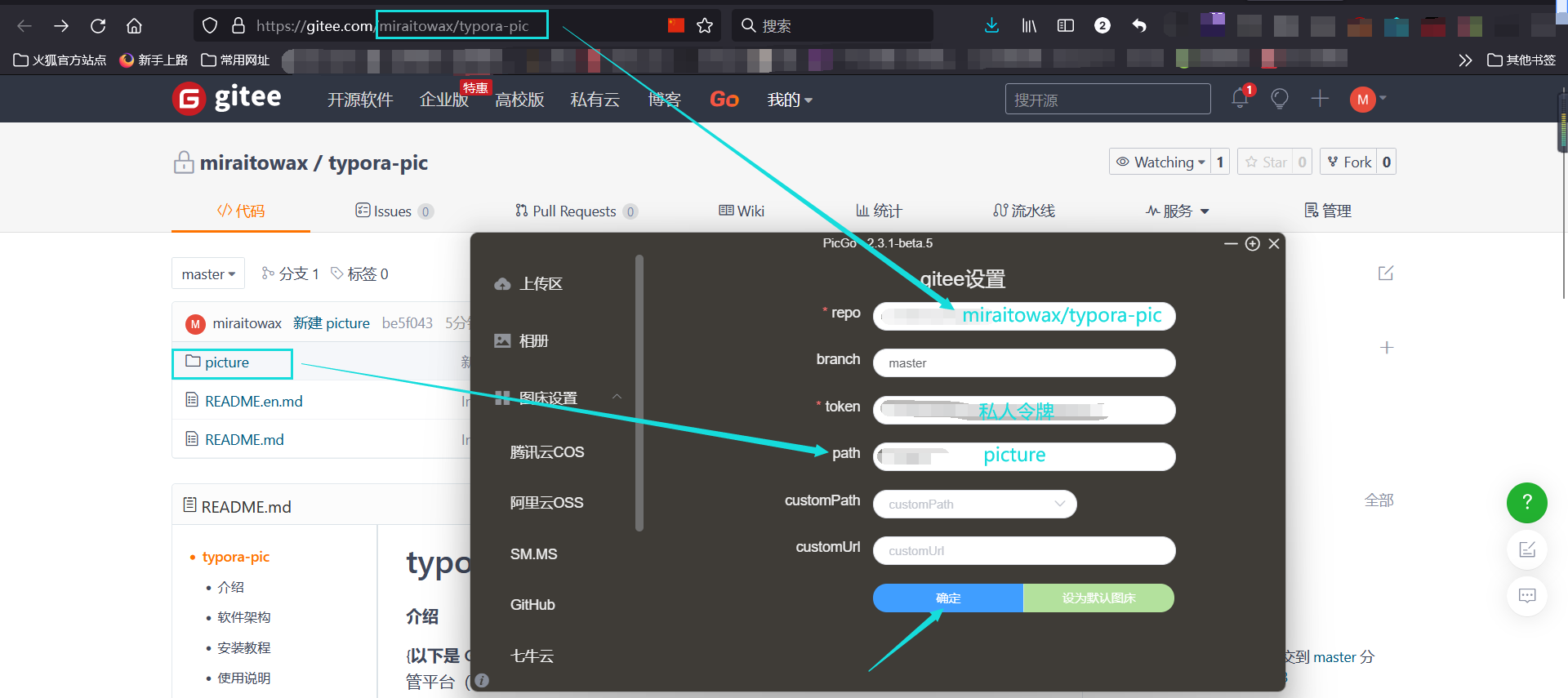This screenshot has height=698, width=1568.
Task: Click 开源软件 in gitee navigation
Action: point(360,100)
